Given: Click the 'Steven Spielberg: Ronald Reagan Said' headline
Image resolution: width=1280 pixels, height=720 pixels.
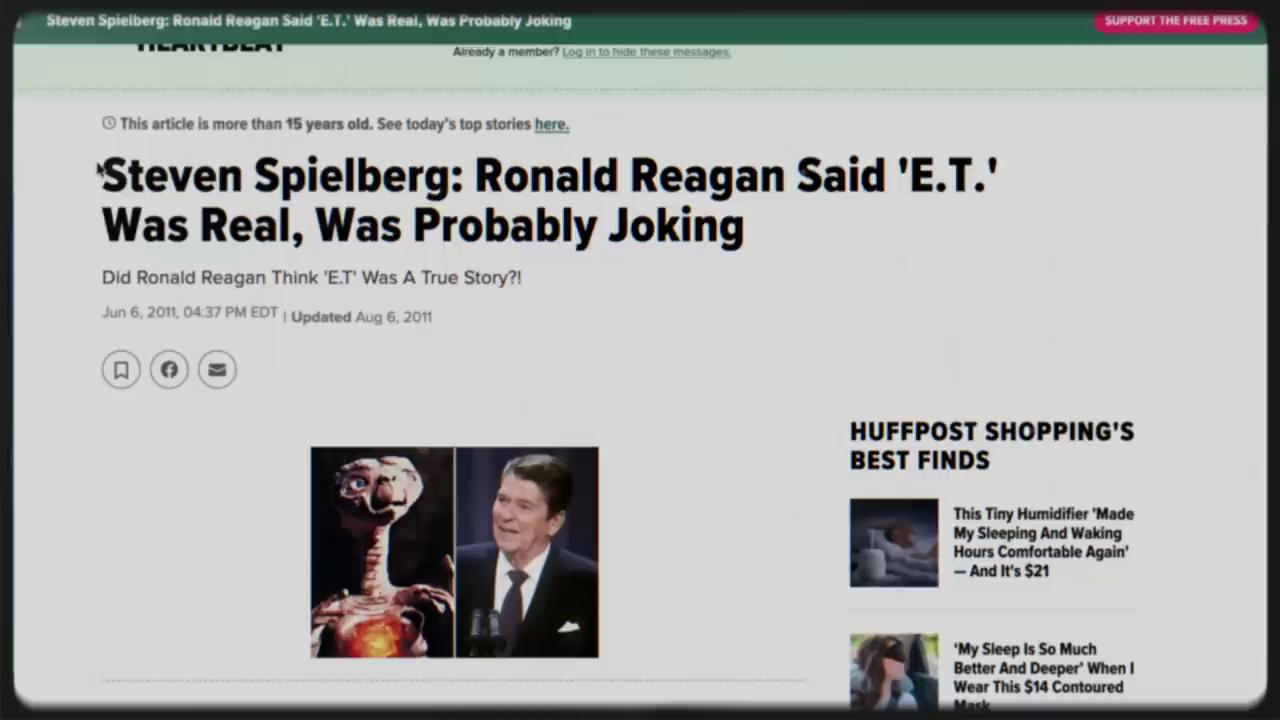Looking at the screenshot, I should coord(550,200).
